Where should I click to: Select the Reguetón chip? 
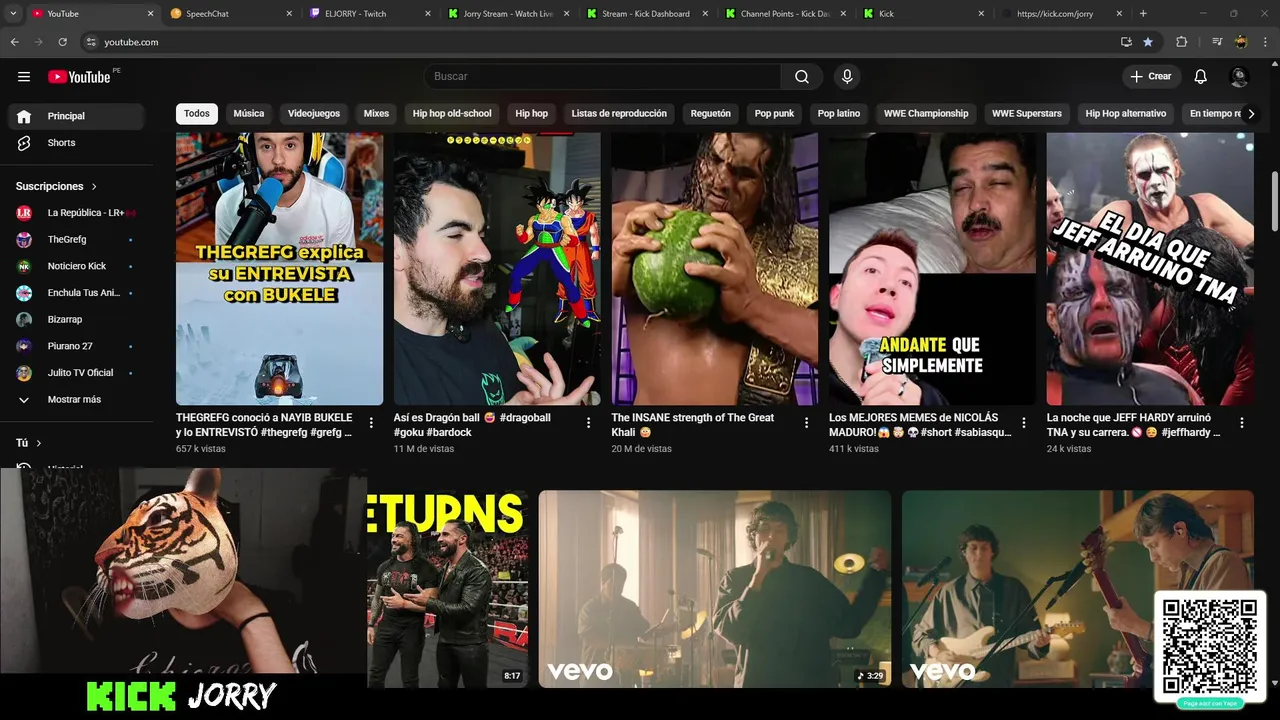711,114
